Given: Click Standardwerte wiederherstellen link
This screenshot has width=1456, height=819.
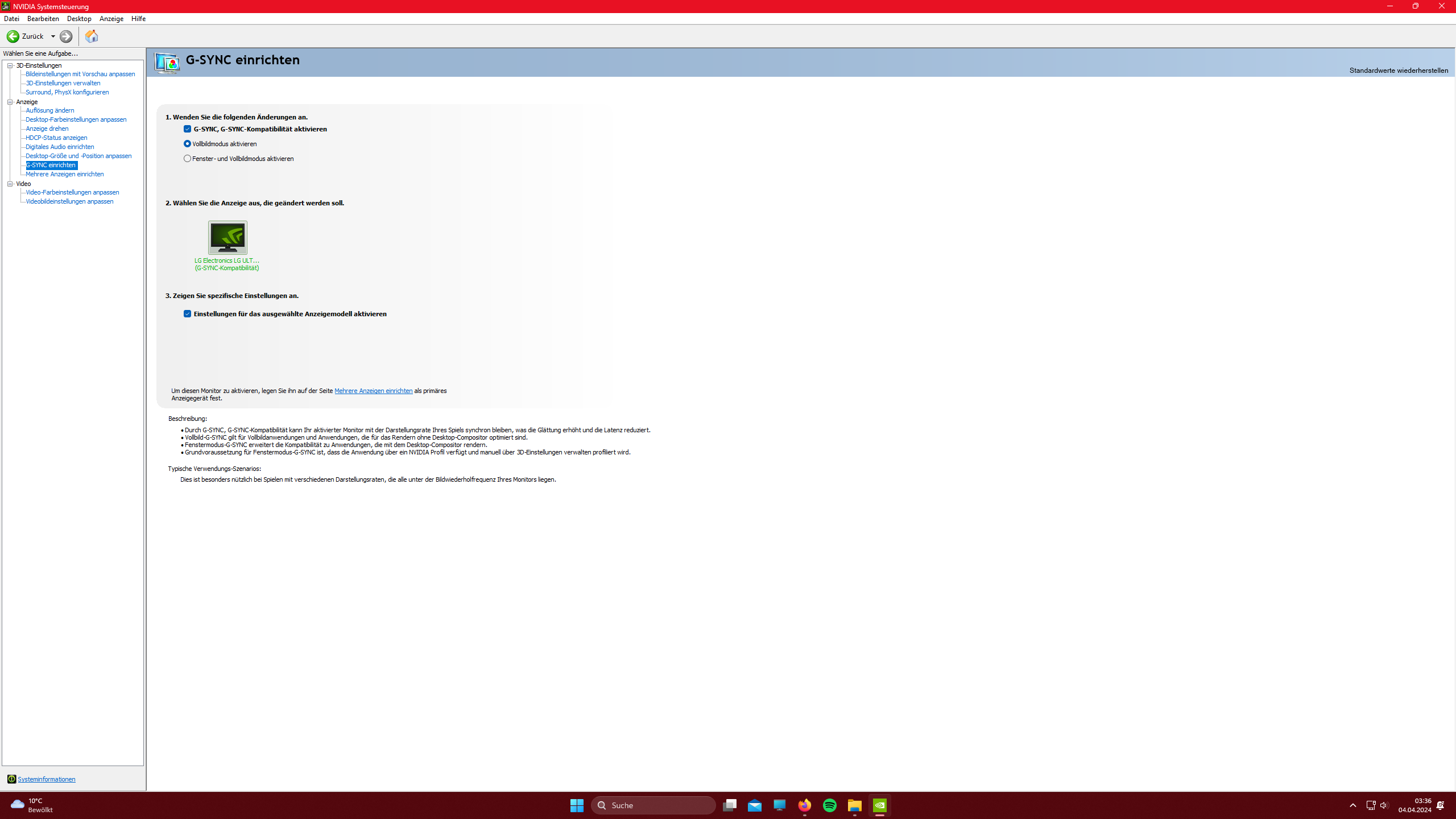Looking at the screenshot, I should 1398,71.
